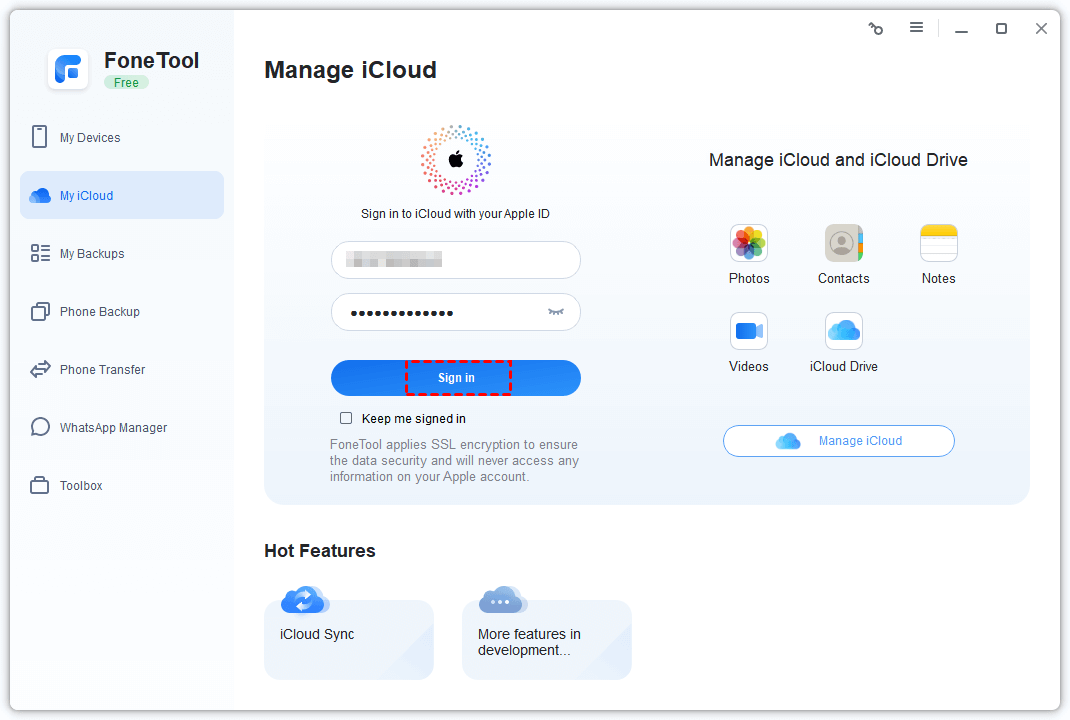Click the Apple ID email field
The image size is (1070, 720).
[x=455, y=260]
